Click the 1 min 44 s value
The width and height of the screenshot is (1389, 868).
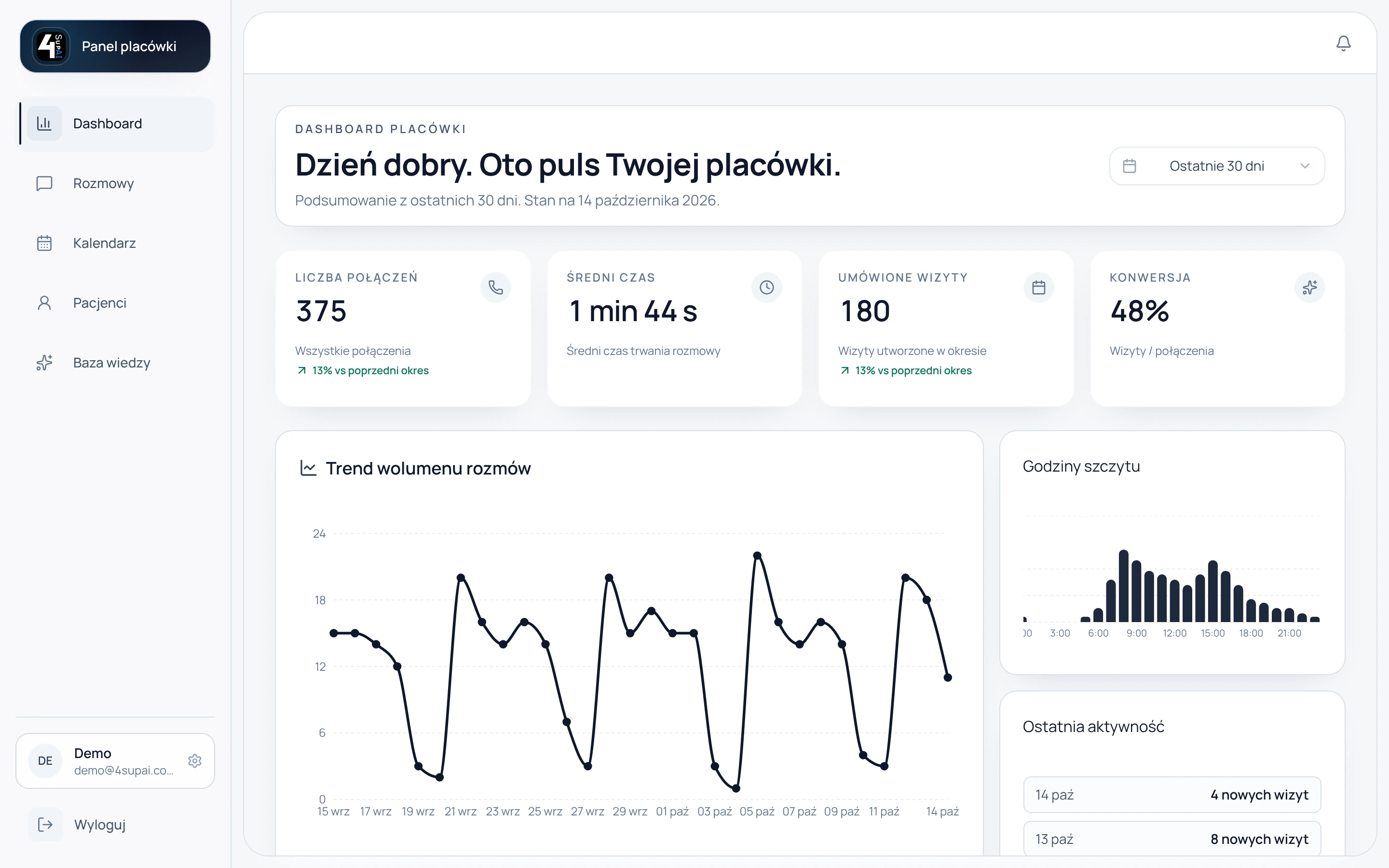(632, 311)
